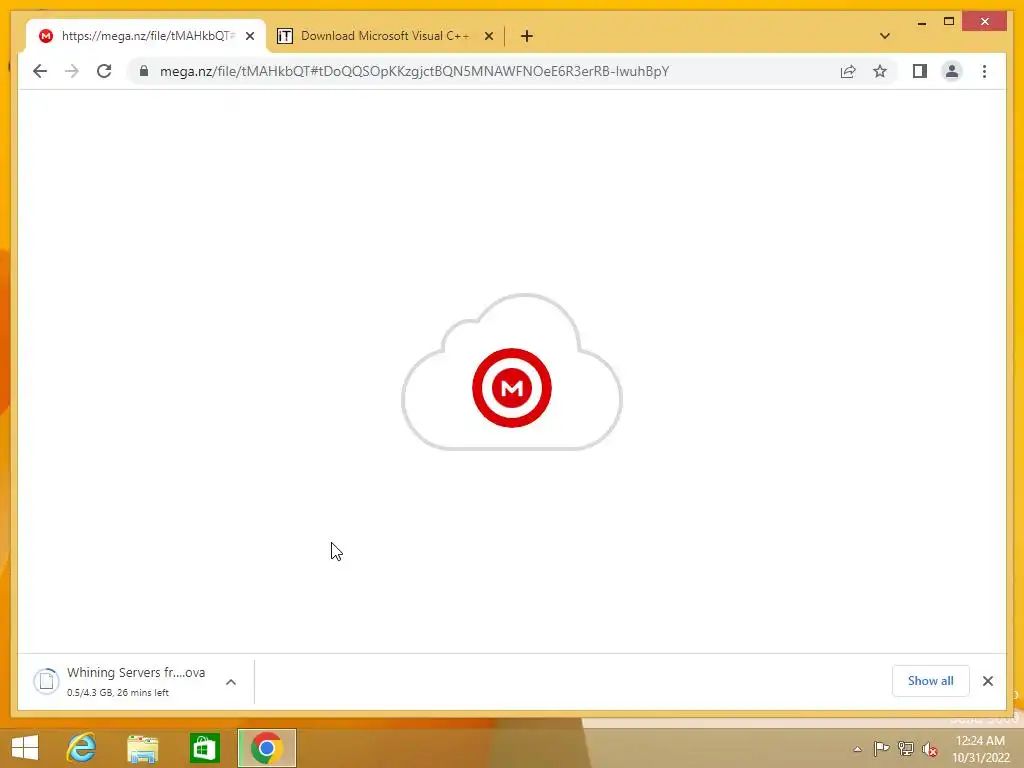Click the forward navigation arrow
Image resolution: width=1024 pixels, height=768 pixels.
[x=72, y=71]
